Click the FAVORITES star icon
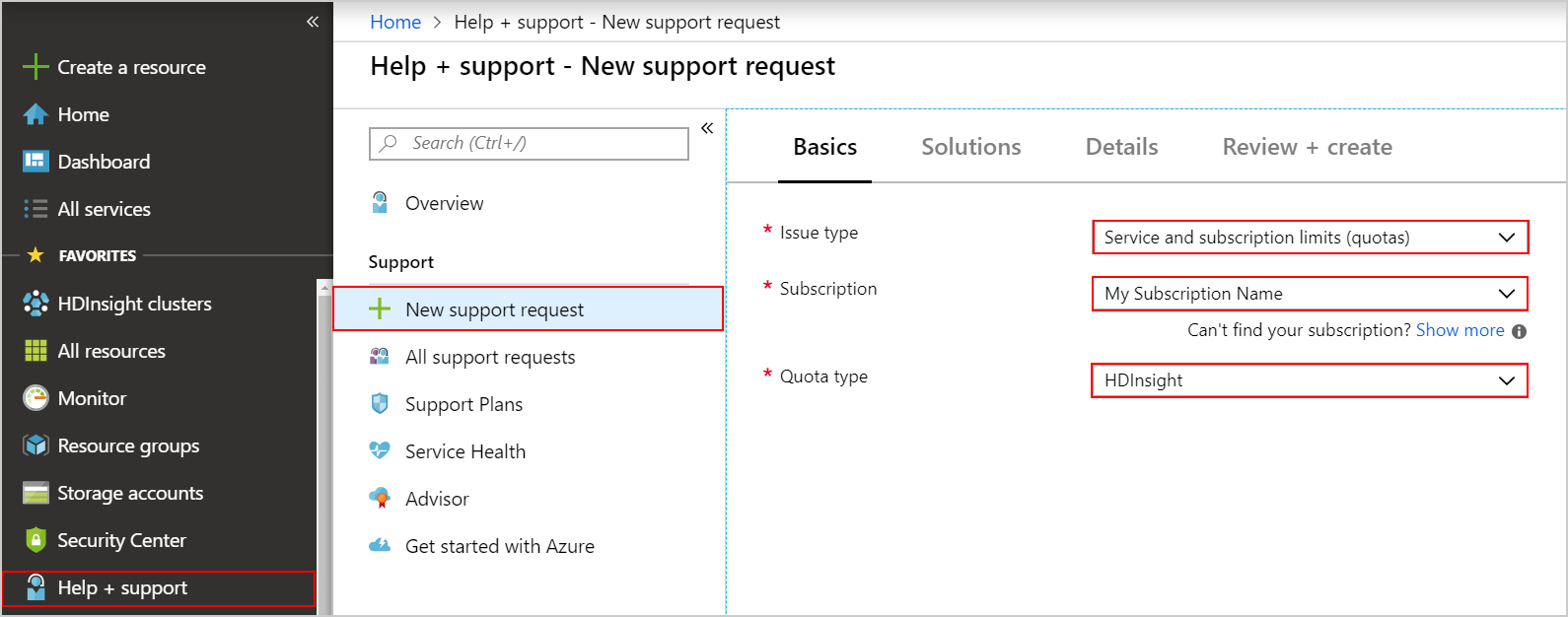The image size is (1568, 617). [36, 255]
